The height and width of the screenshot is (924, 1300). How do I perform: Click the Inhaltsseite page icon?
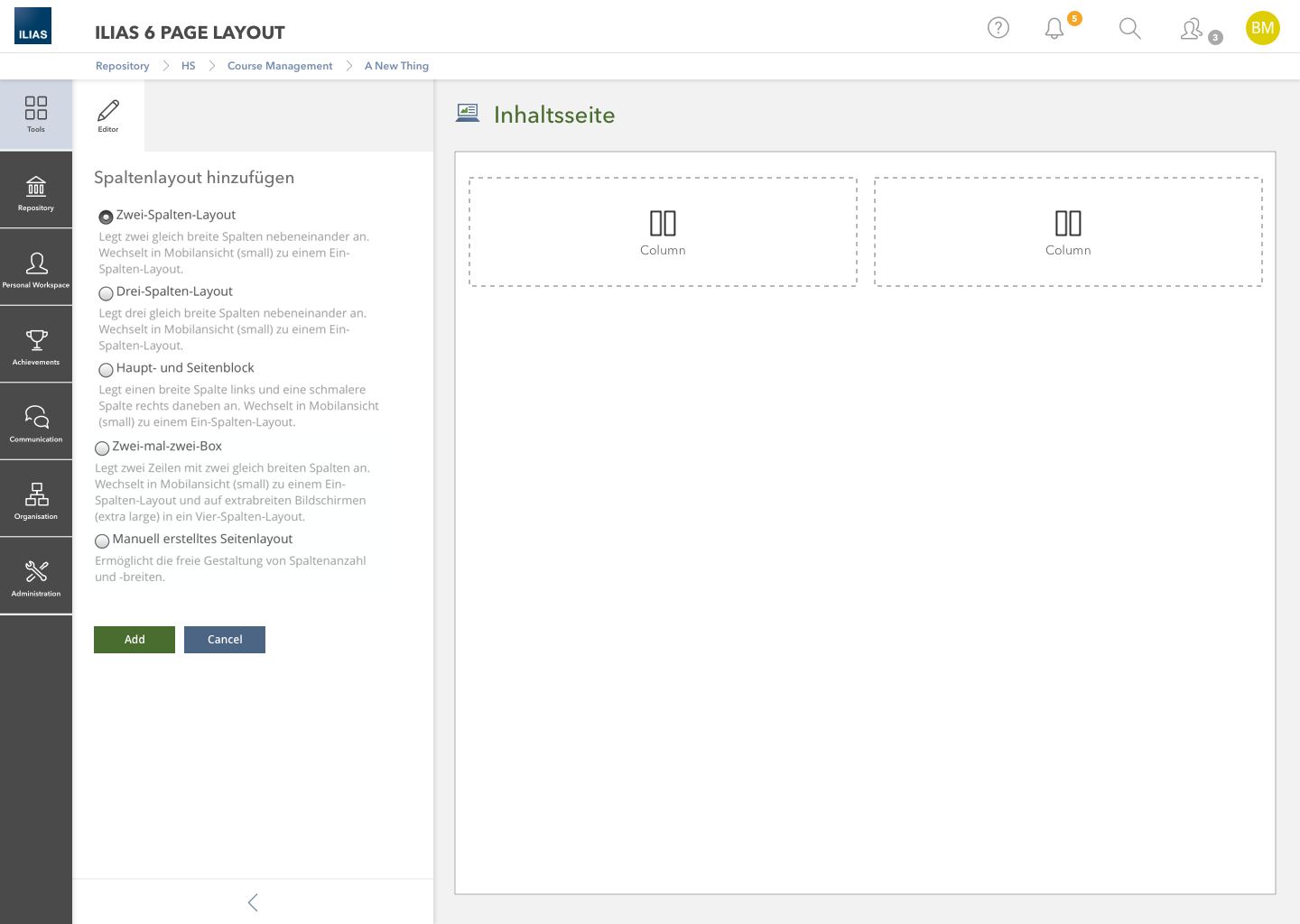[468, 113]
